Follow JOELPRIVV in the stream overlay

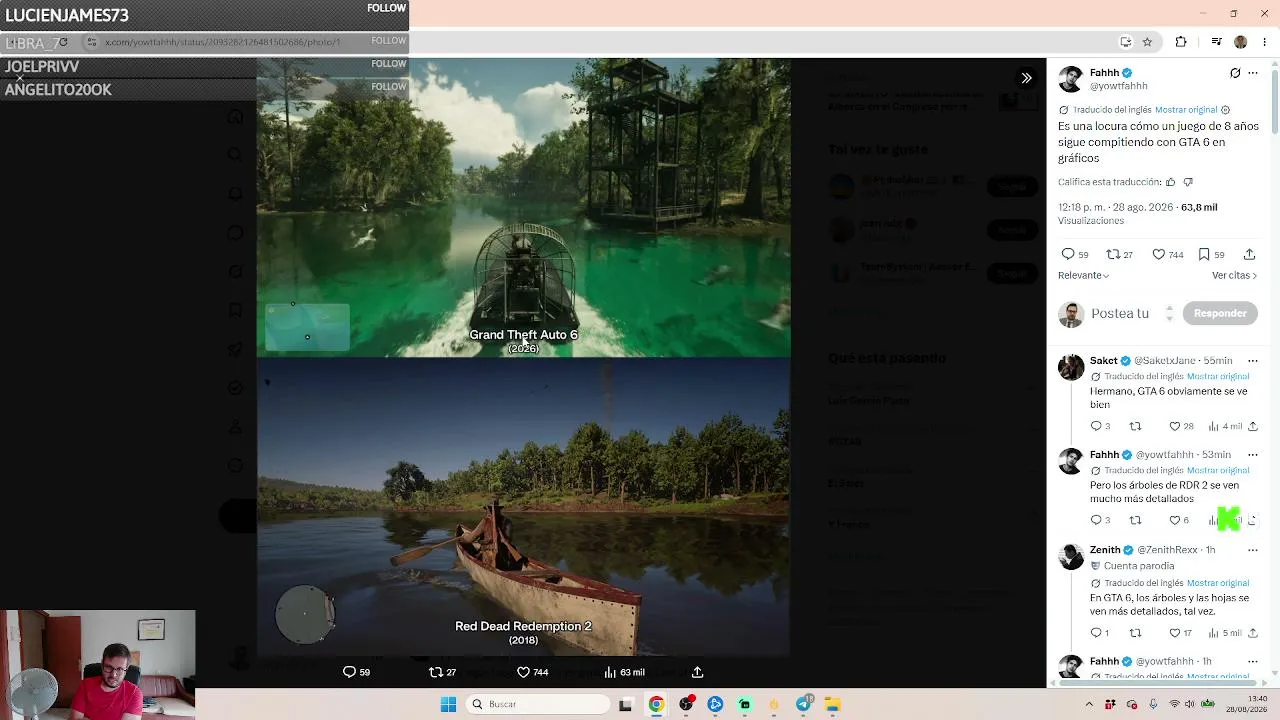pyautogui.click(x=388, y=64)
